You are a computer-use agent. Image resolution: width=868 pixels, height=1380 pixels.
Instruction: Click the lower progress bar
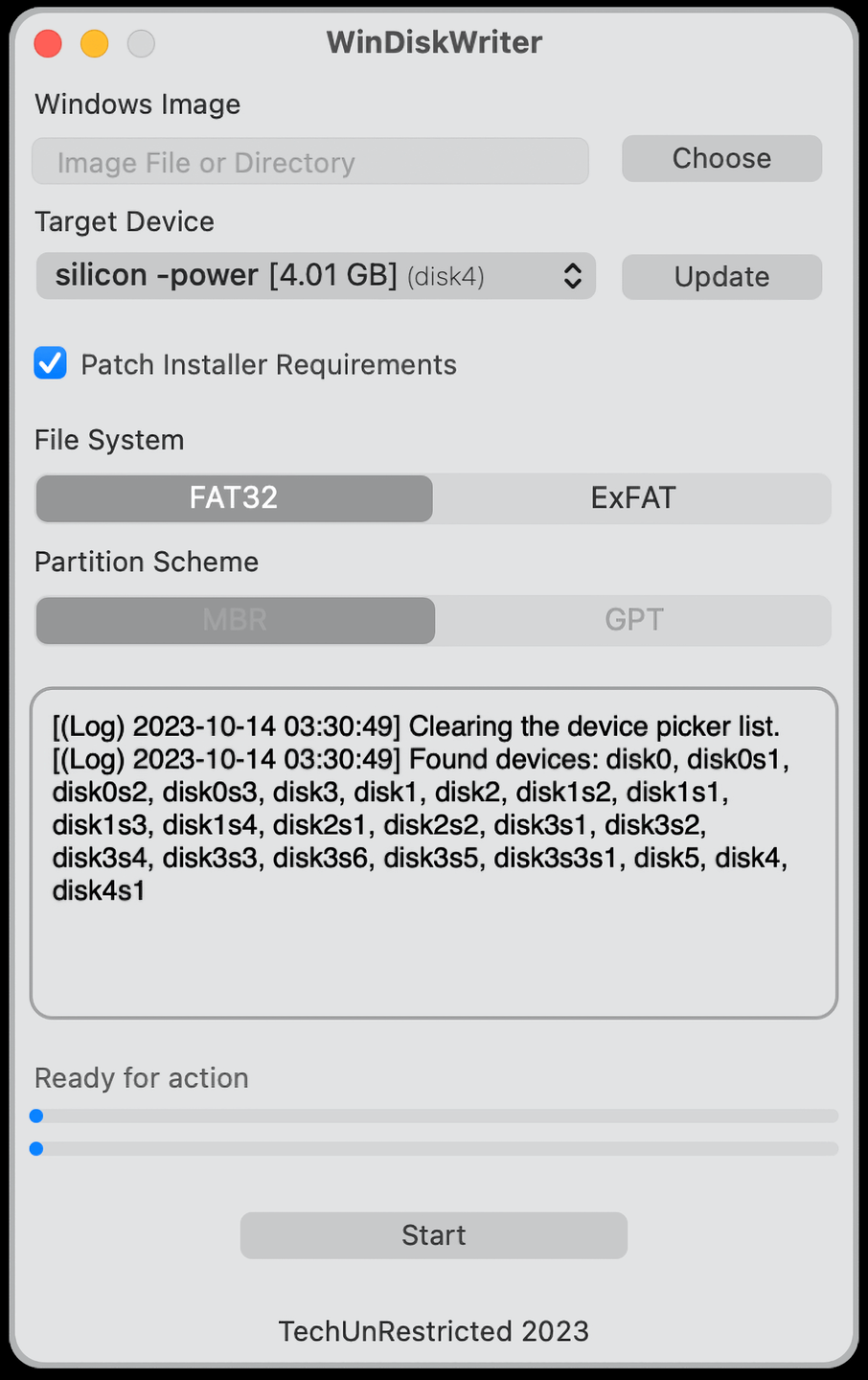pos(436,1148)
